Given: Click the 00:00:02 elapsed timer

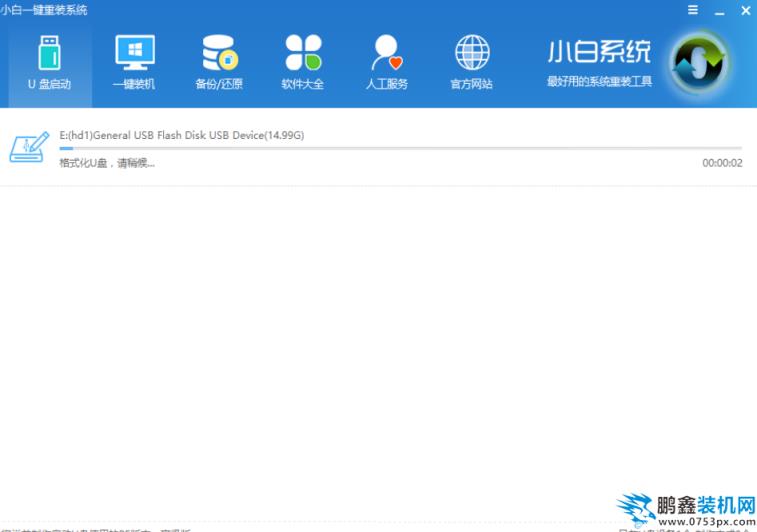Looking at the screenshot, I should point(722,163).
